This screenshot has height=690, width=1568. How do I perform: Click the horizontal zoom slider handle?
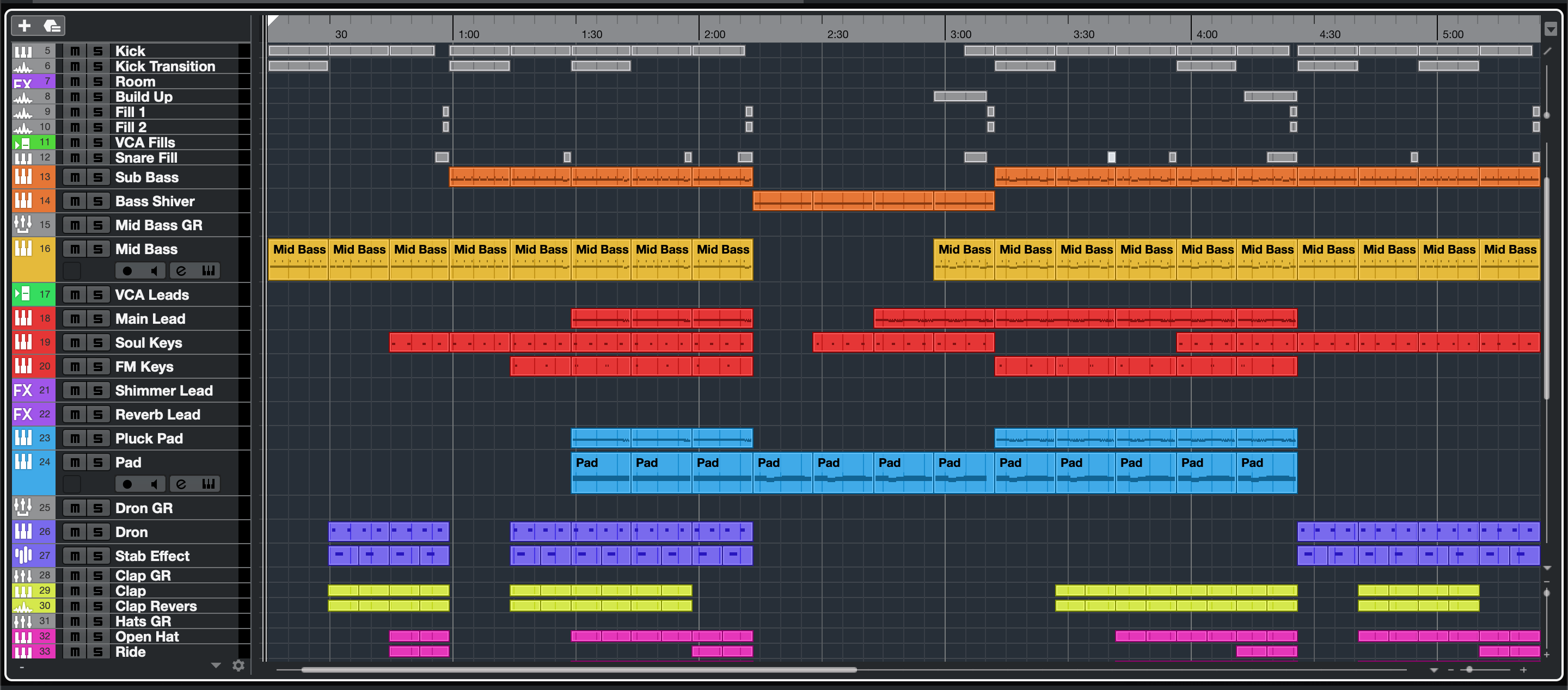tap(1469, 669)
